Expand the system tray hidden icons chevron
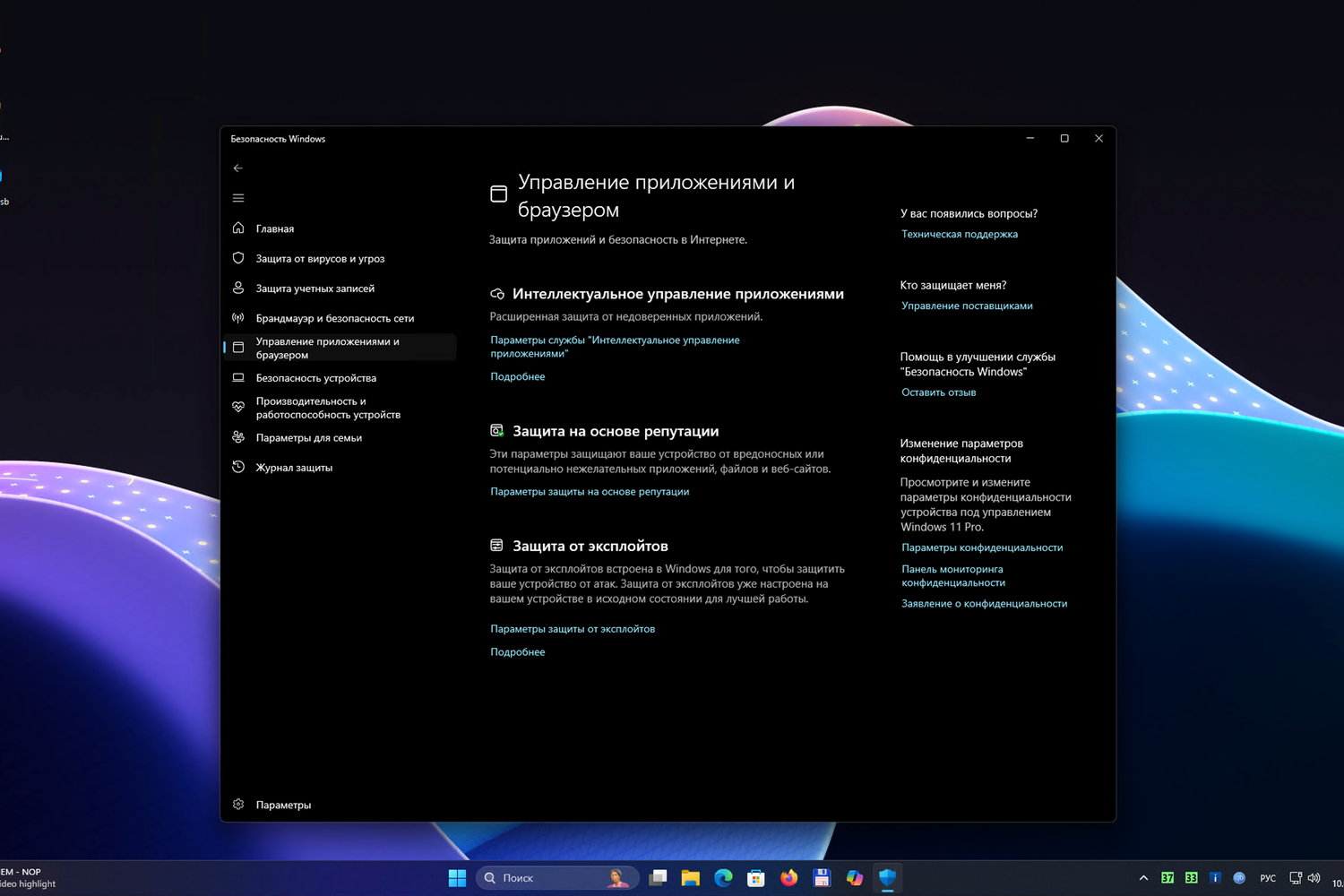 point(1143,878)
